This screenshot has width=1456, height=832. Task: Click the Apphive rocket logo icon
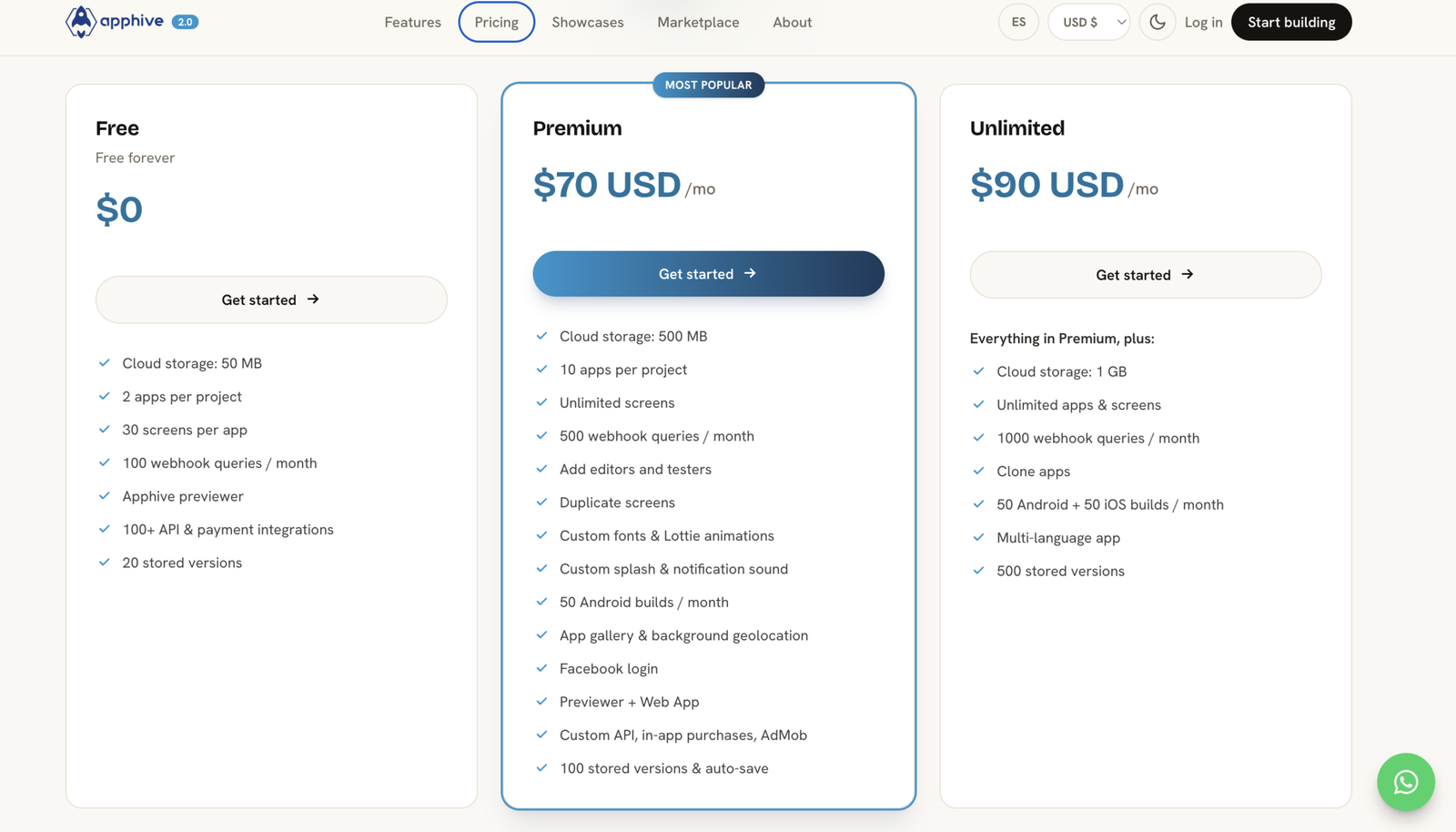(81, 21)
